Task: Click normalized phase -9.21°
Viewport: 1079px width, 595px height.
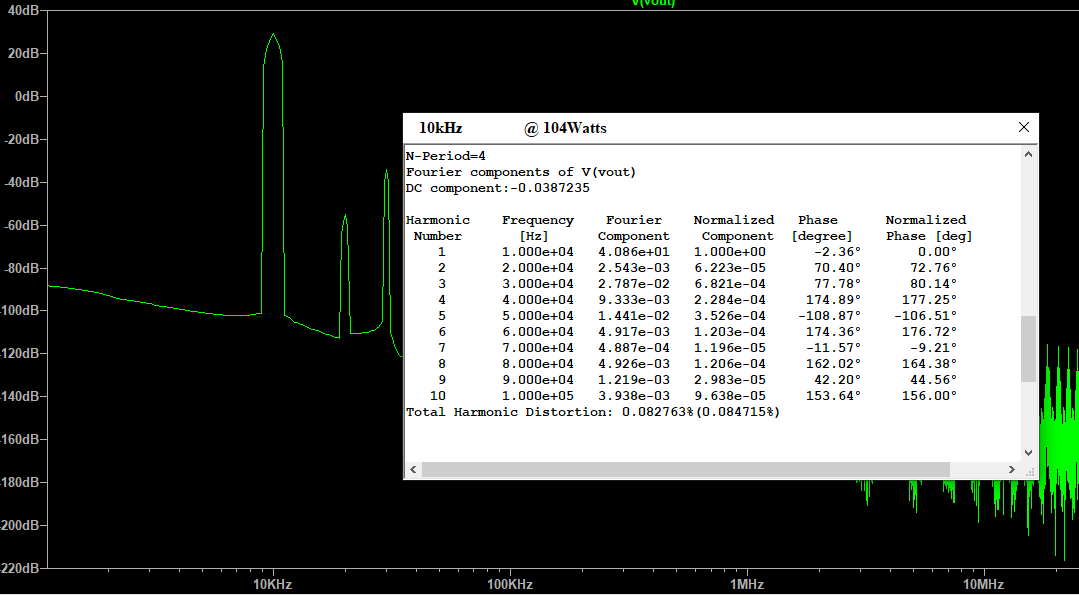Action: 933,348
